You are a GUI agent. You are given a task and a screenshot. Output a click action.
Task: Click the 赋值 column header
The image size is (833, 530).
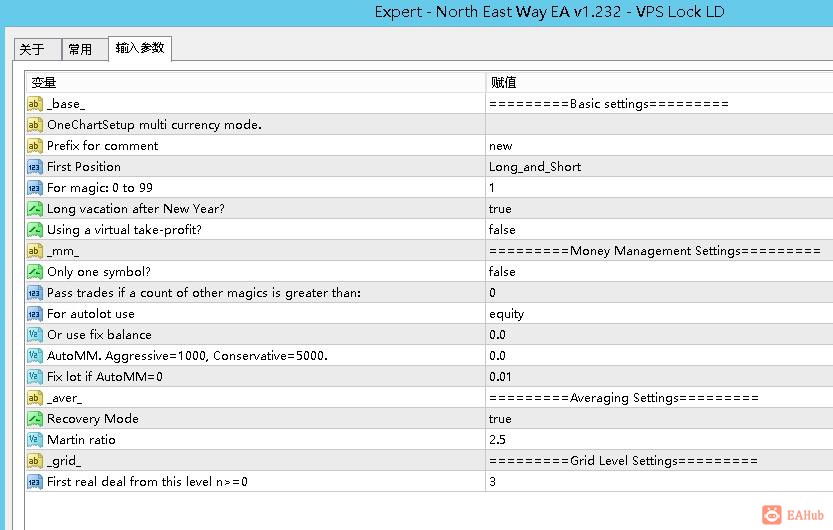pyautogui.click(x=659, y=82)
